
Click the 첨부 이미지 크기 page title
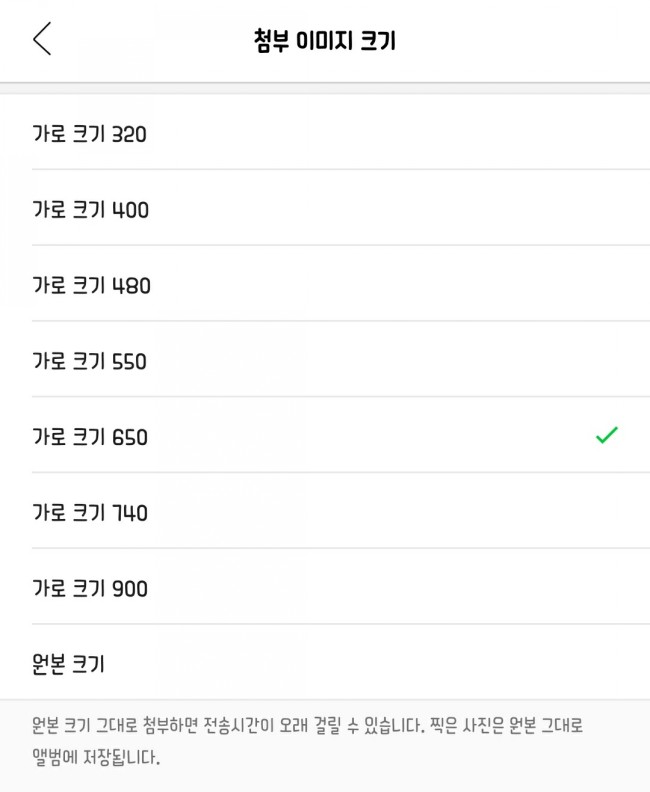(x=325, y=41)
